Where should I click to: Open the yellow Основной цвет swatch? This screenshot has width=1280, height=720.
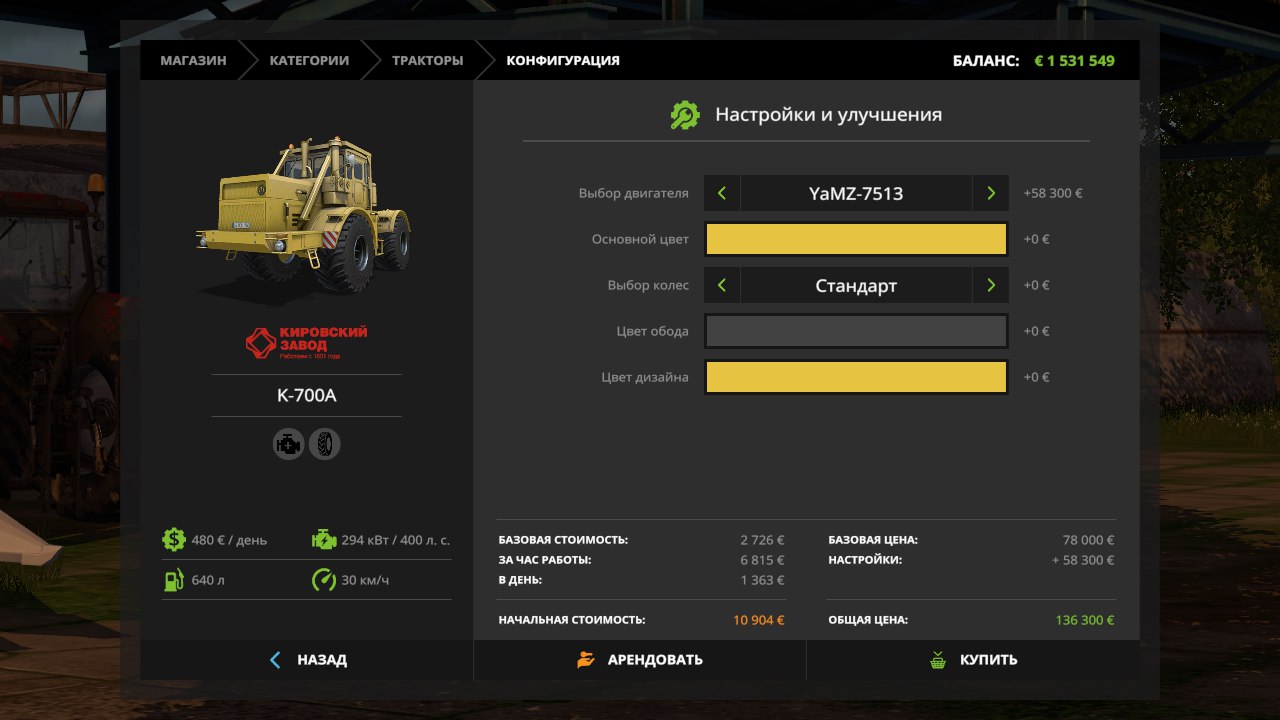856,239
